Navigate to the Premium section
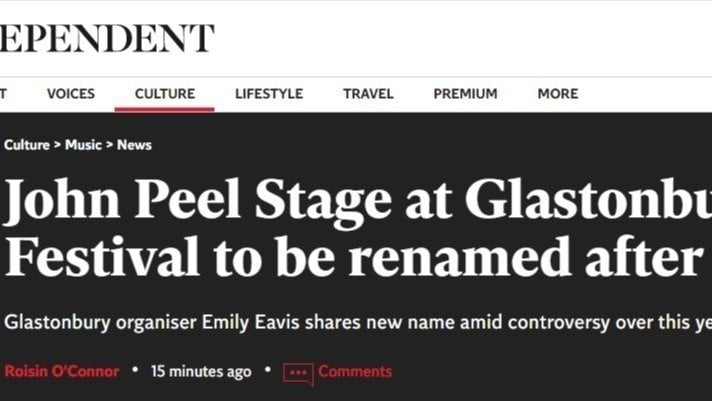 click(x=465, y=94)
